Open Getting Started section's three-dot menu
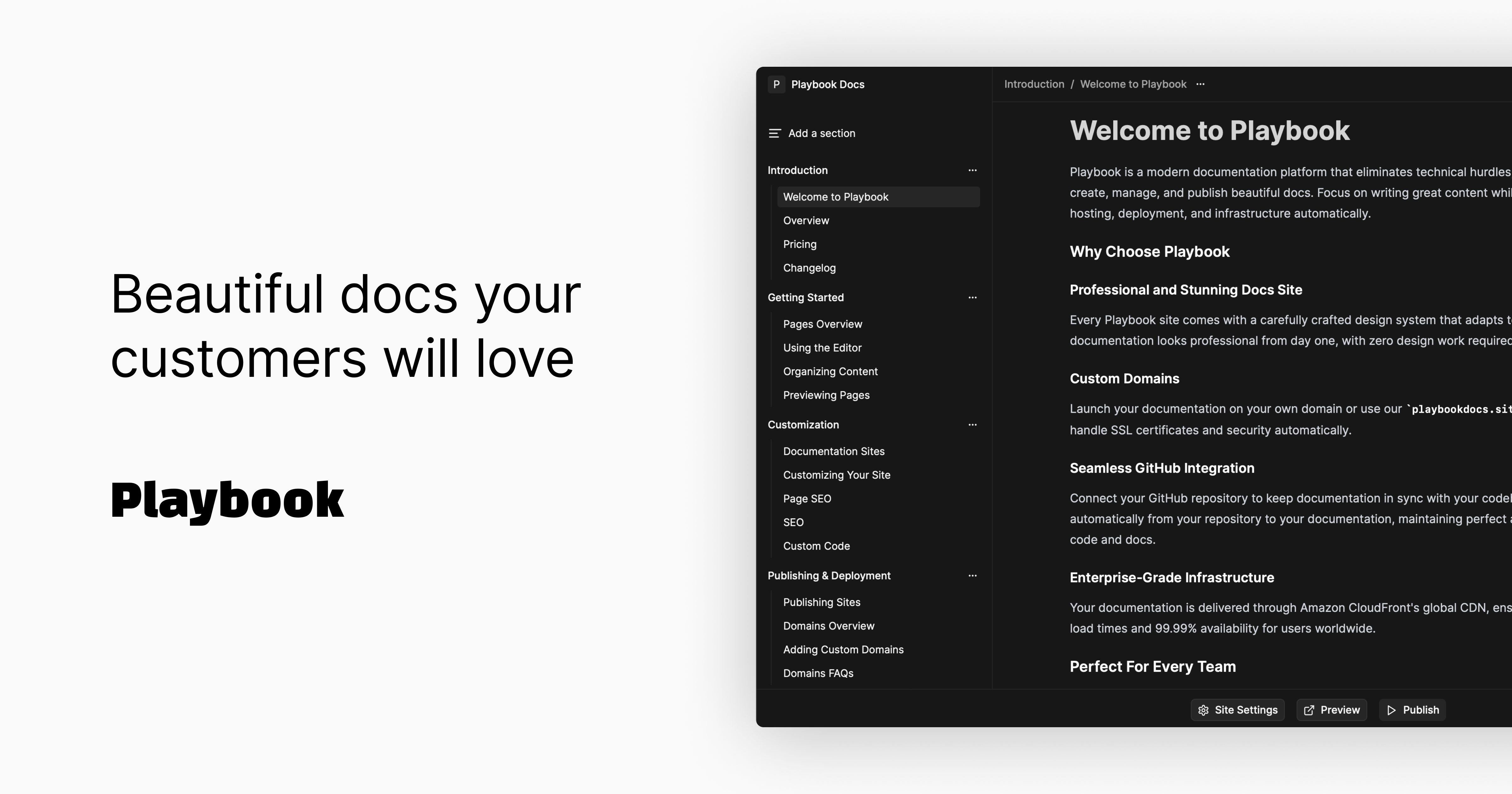The image size is (1512, 794). click(x=972, y=298)
